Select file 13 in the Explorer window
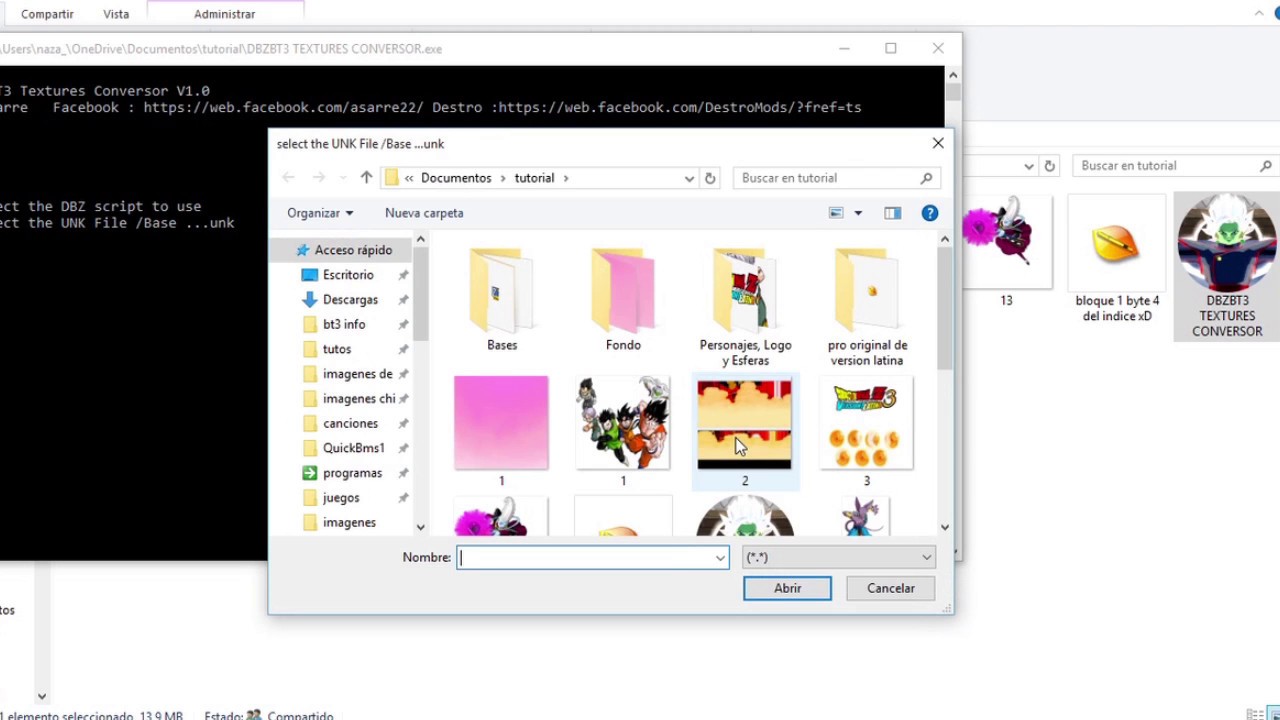1280x720 pixels. 1006,250
